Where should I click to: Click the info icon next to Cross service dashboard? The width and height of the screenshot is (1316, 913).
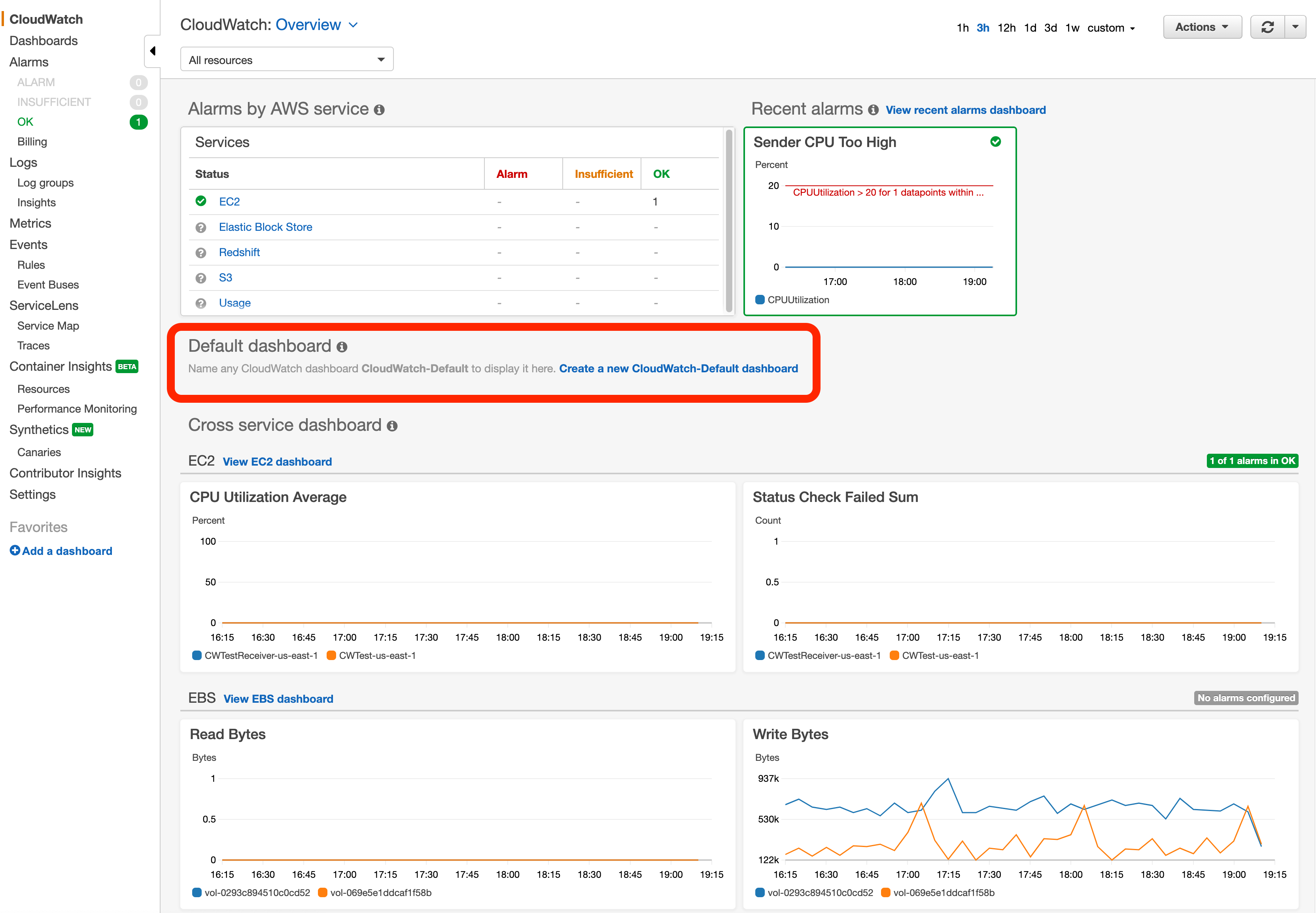coord(392,426)
